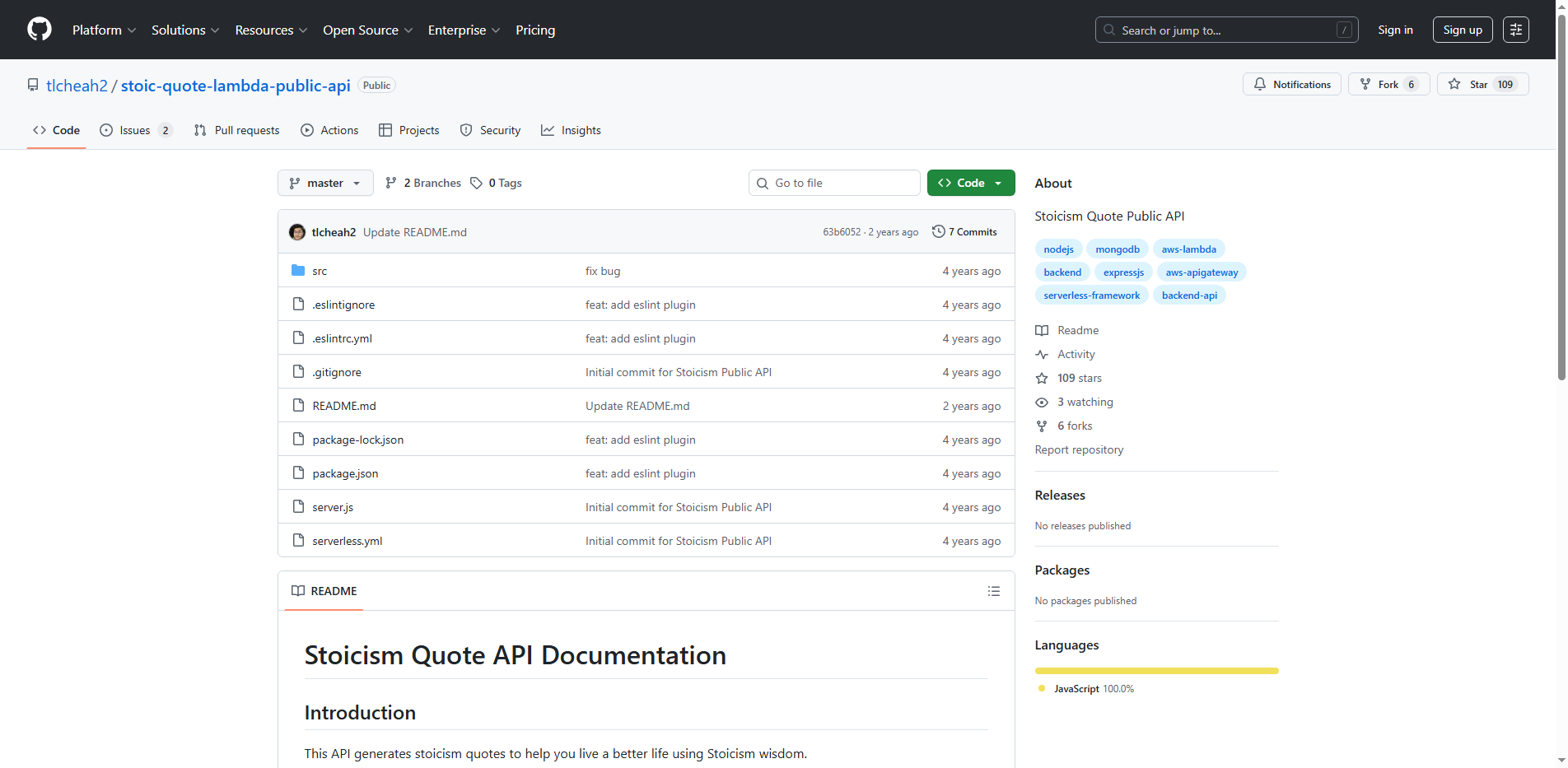Click the pulse icon beside Activity
1568x768 pixels.
(x=1042, y=354)
